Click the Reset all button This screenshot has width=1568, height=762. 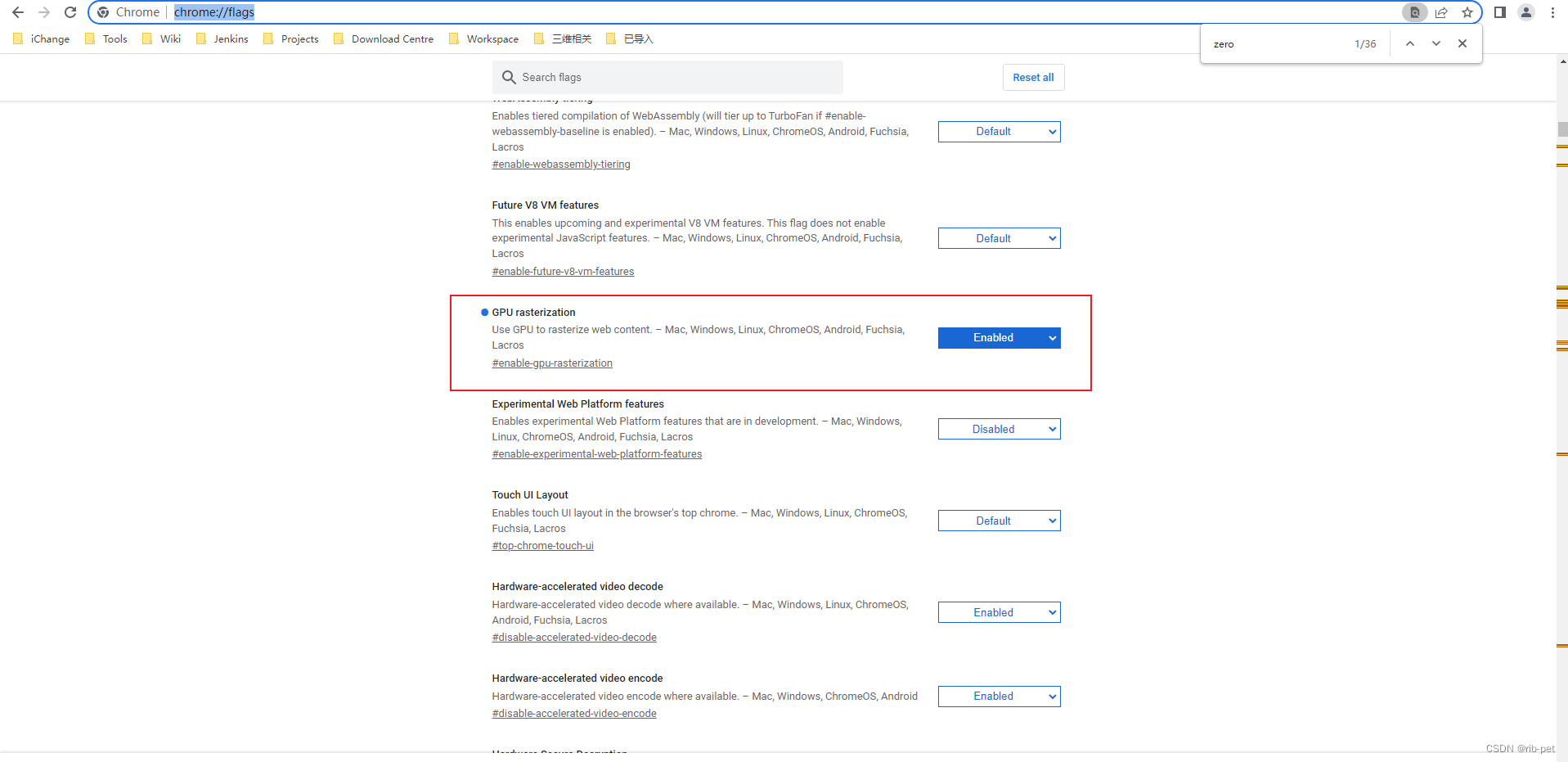(1033, 77)
